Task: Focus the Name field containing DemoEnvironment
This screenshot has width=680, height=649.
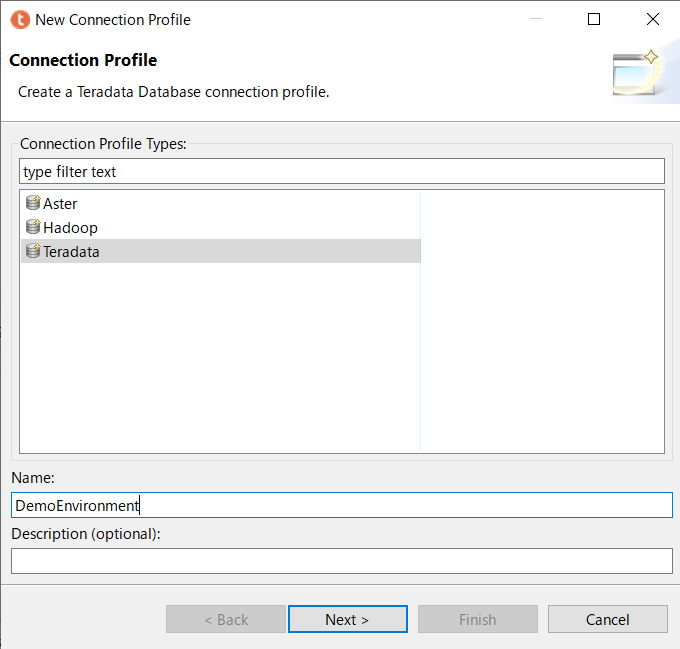Action: tap(341, 505)
